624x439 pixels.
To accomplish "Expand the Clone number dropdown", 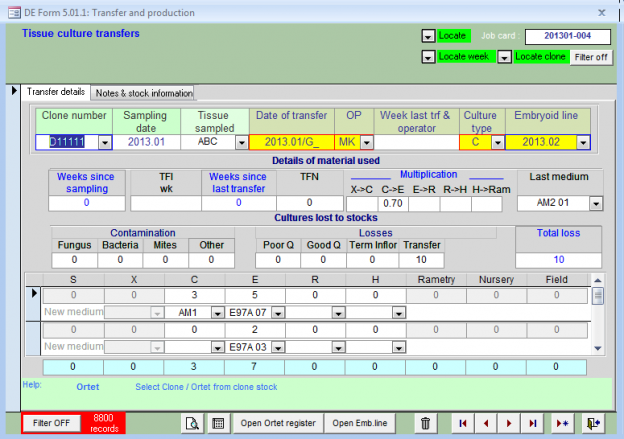I will [105, 142].
